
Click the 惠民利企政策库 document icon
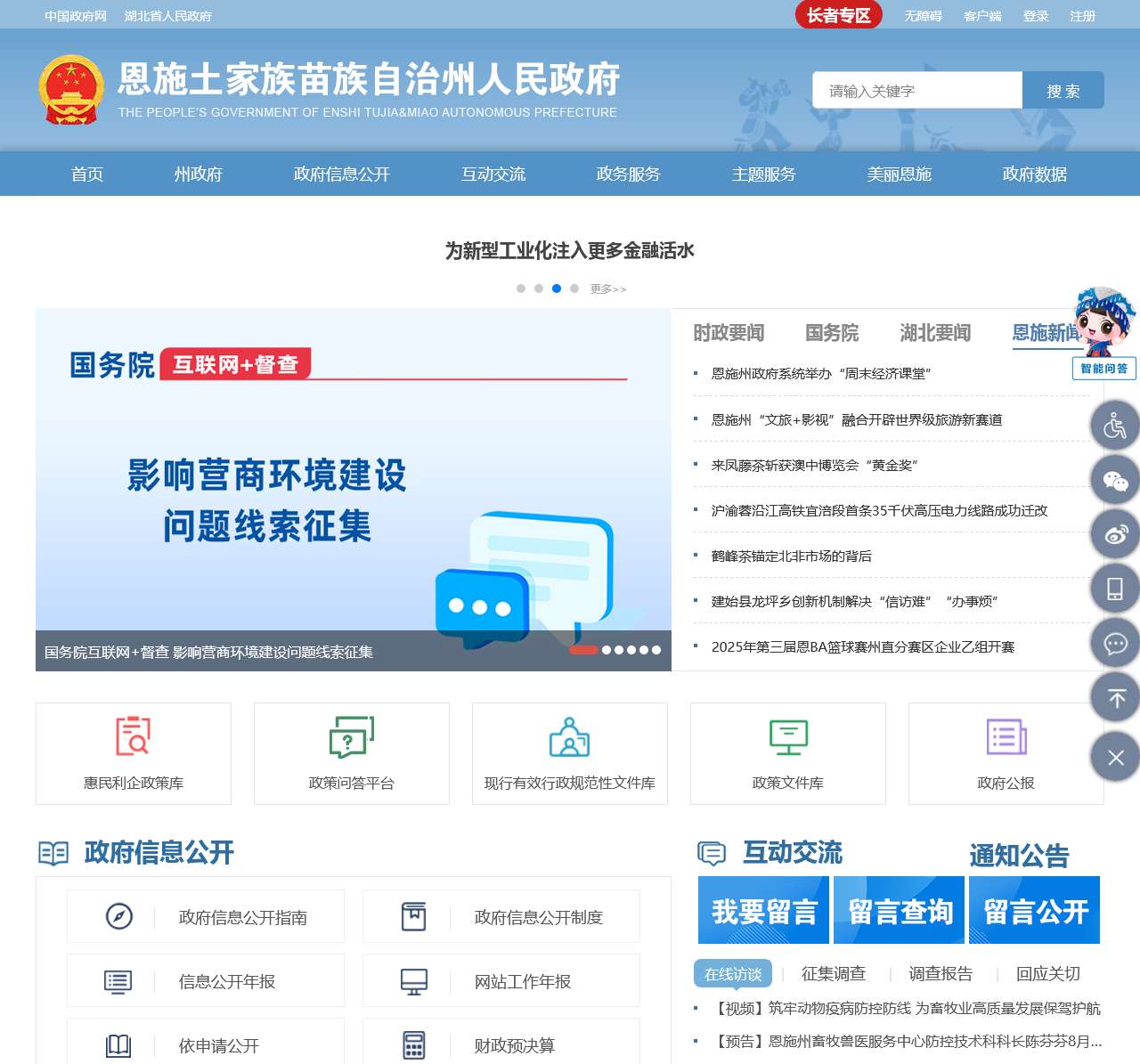[x=133, y=737]
